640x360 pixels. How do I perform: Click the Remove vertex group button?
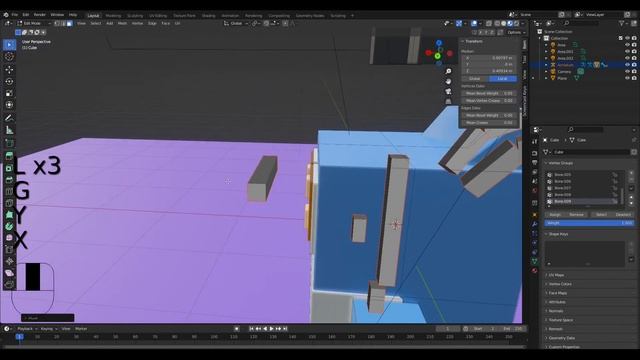click(x=576, y=215)
